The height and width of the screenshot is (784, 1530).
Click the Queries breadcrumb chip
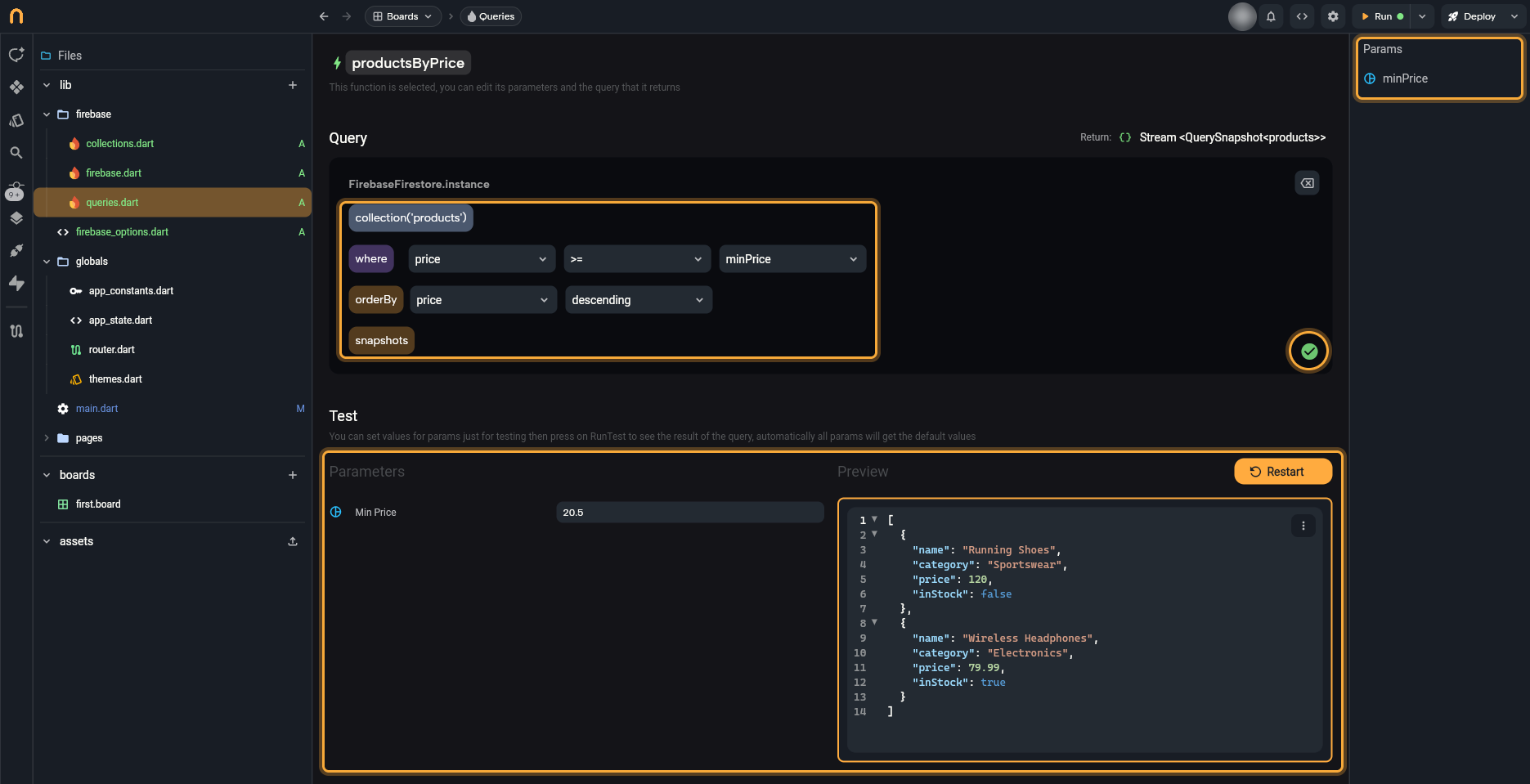click(491, 16)
